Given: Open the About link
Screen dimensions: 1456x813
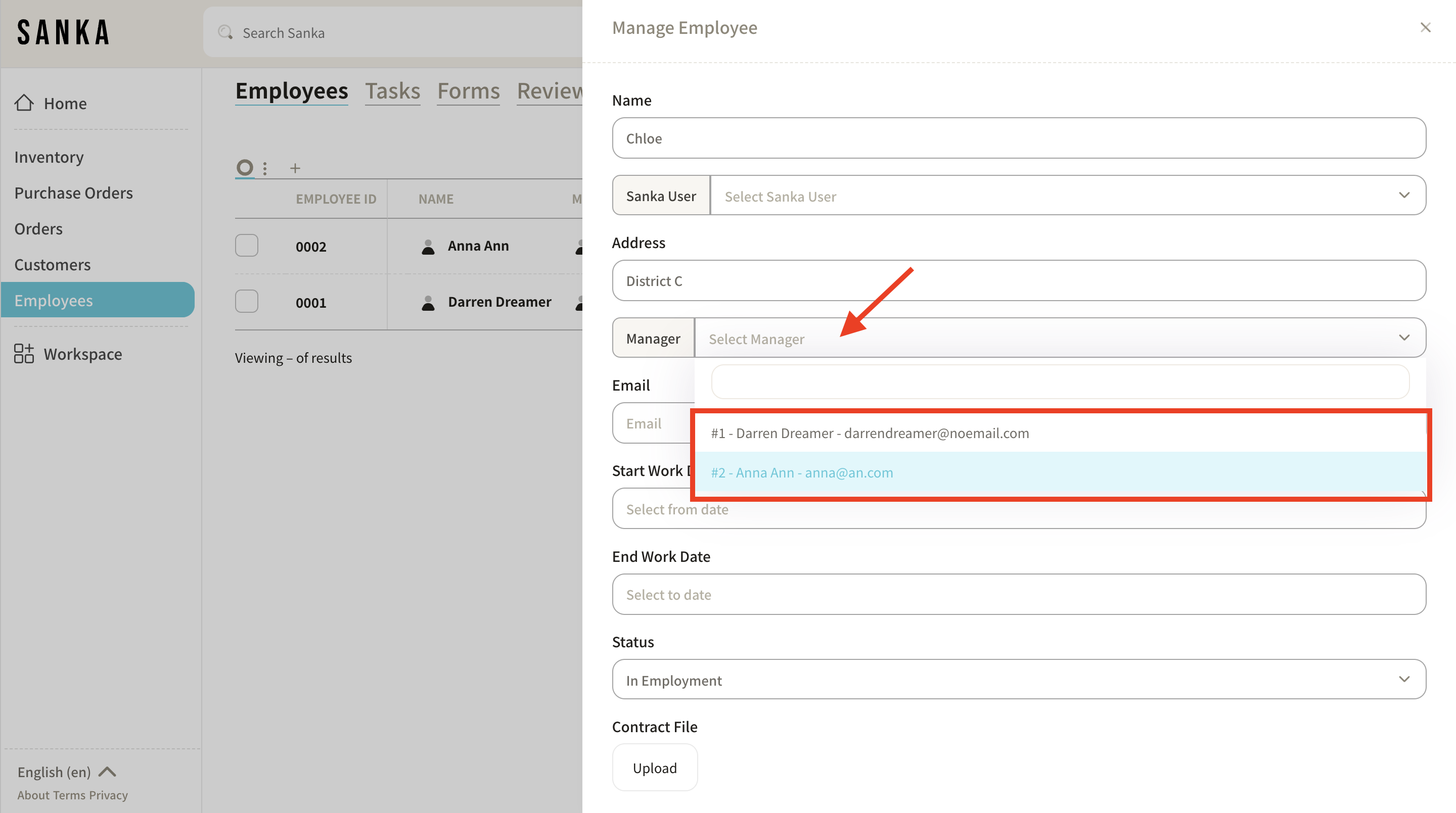Looking at the screenshot, I should 33,795.
